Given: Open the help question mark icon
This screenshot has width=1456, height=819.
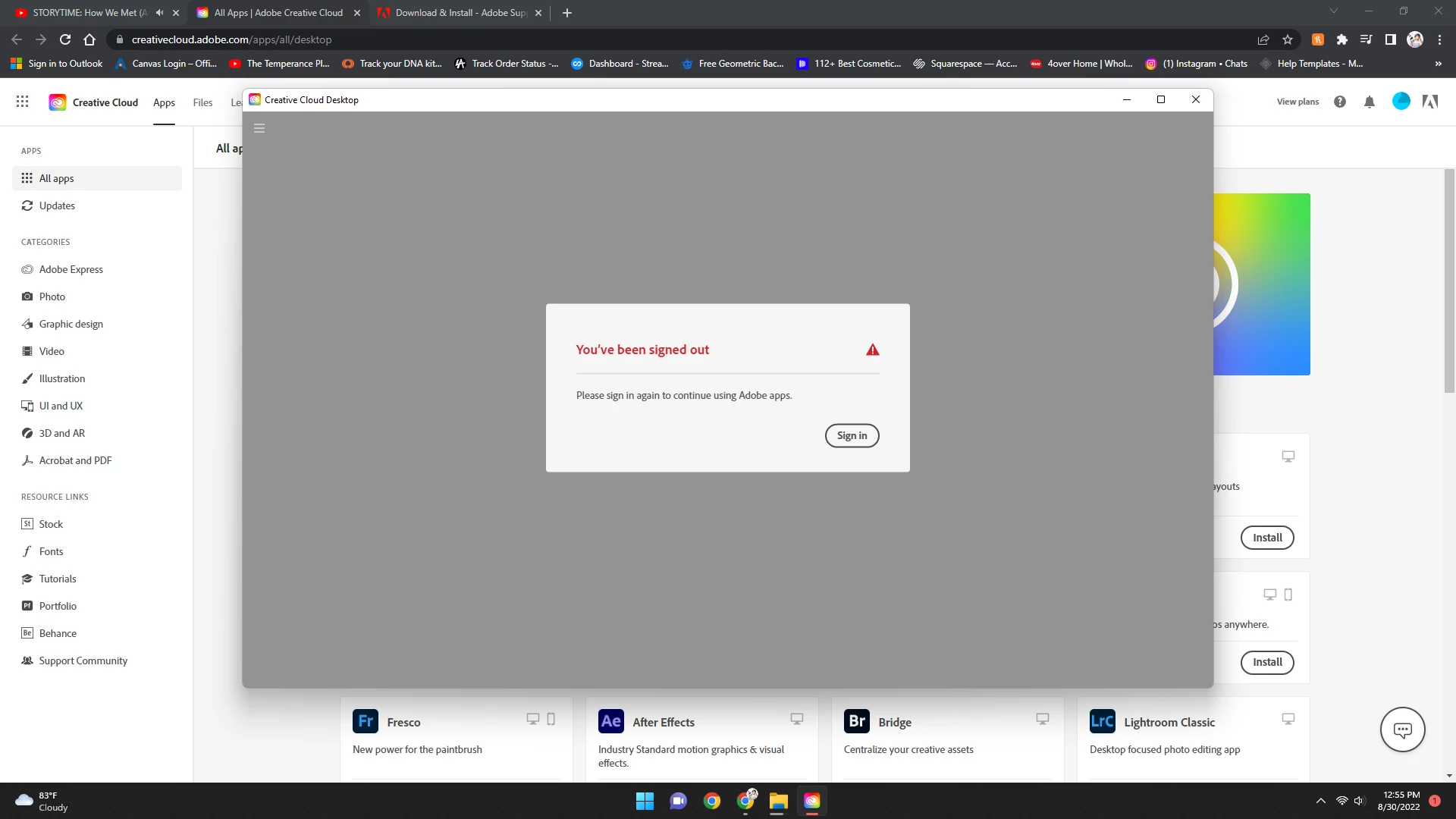Looking at the screenshot, I should [1340, 102].
